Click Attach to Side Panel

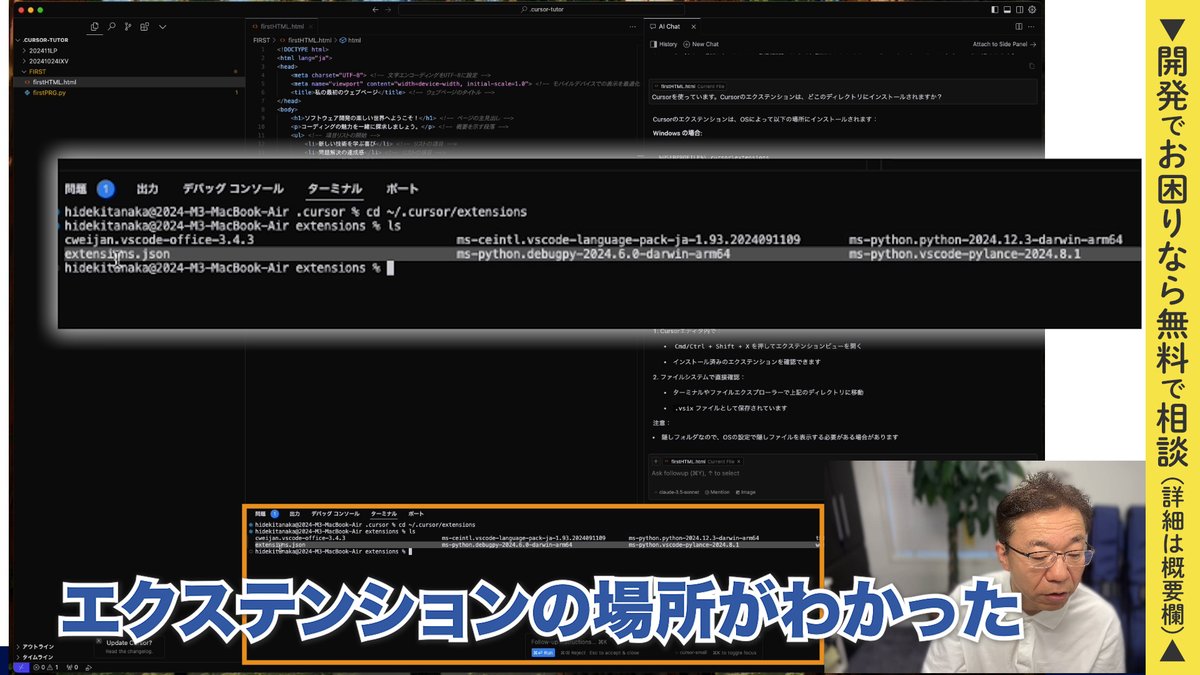(1004, 44)
